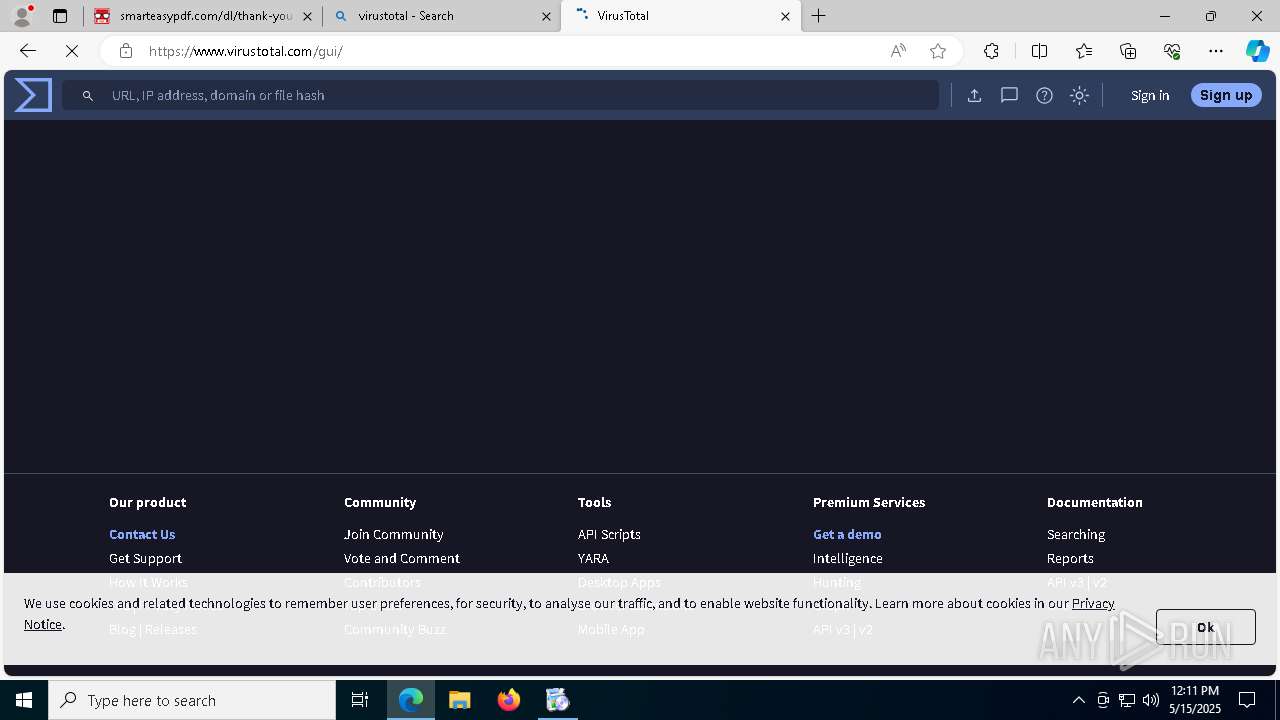Open browser Extensions puzzle icon
The height and width of the screenshot is (720, 1280).
991,51
